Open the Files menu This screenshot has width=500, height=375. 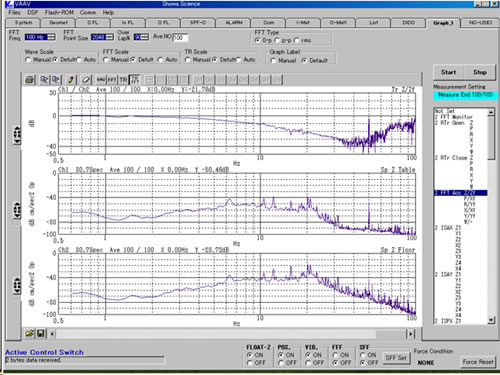14,12
